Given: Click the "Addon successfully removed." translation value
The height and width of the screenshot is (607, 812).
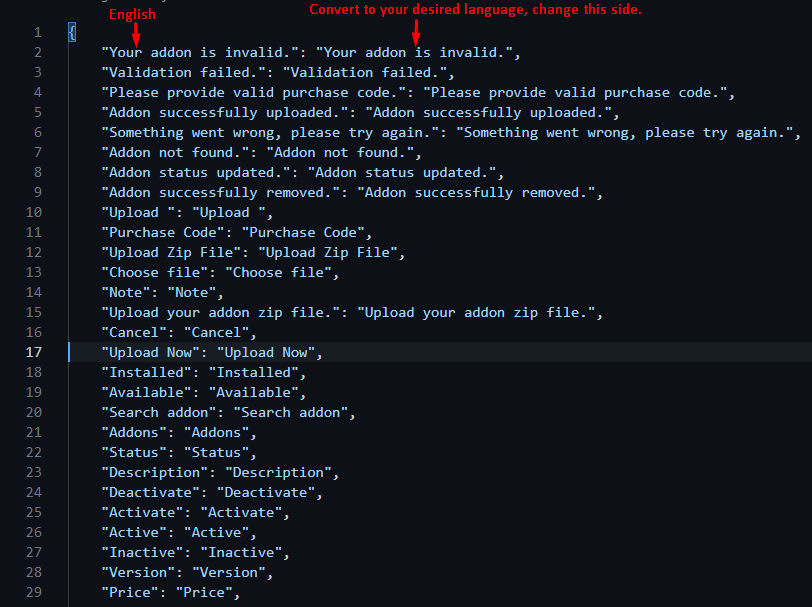Looking at the screenshot, I should [478, 192].
